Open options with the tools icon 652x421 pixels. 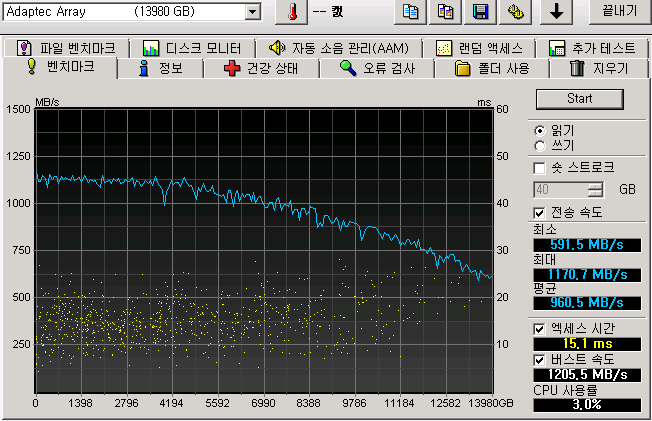[516, 12]
